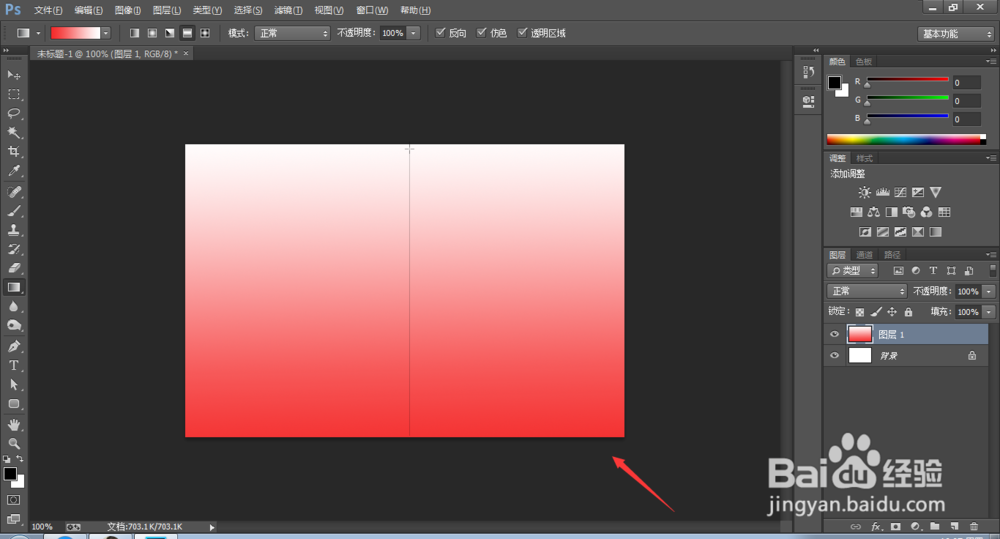1000x539 pixels.
Task: Select the Move tool
Action: 13,75
